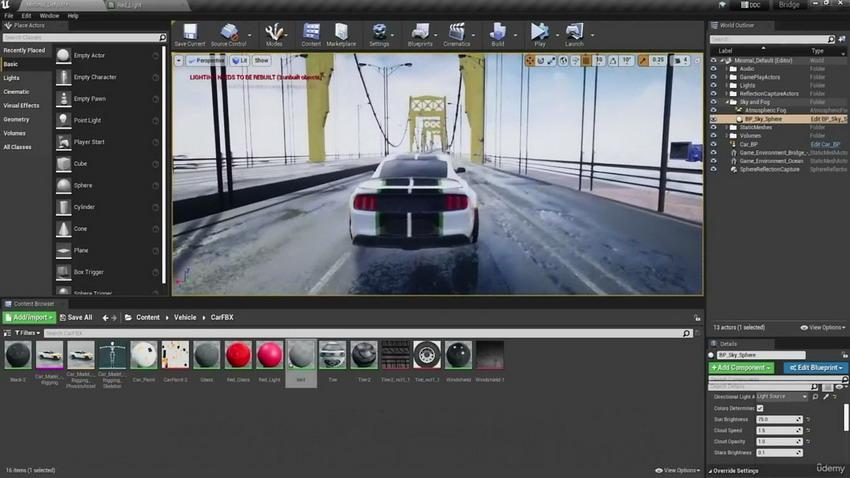
Task: Open the Cinematics toolbar icon
Action: [457, 32]
